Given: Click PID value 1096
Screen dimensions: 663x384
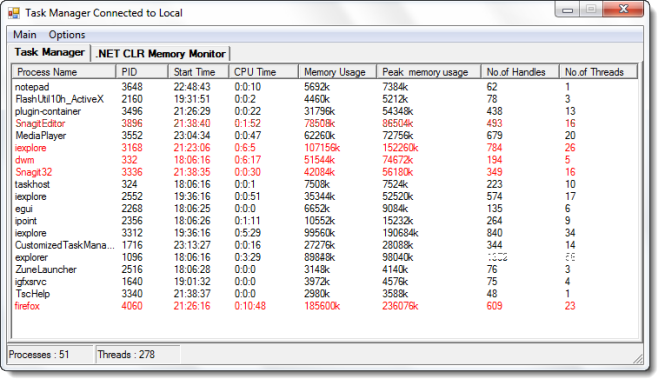Looking at the screenshot, I should click(x=132, y=258).
